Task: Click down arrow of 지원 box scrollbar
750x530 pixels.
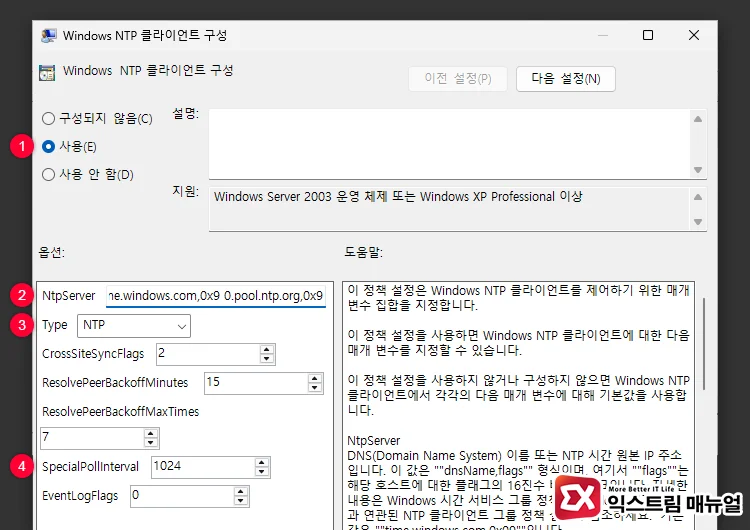Action: pyautogui.click(x=698, y=221)
